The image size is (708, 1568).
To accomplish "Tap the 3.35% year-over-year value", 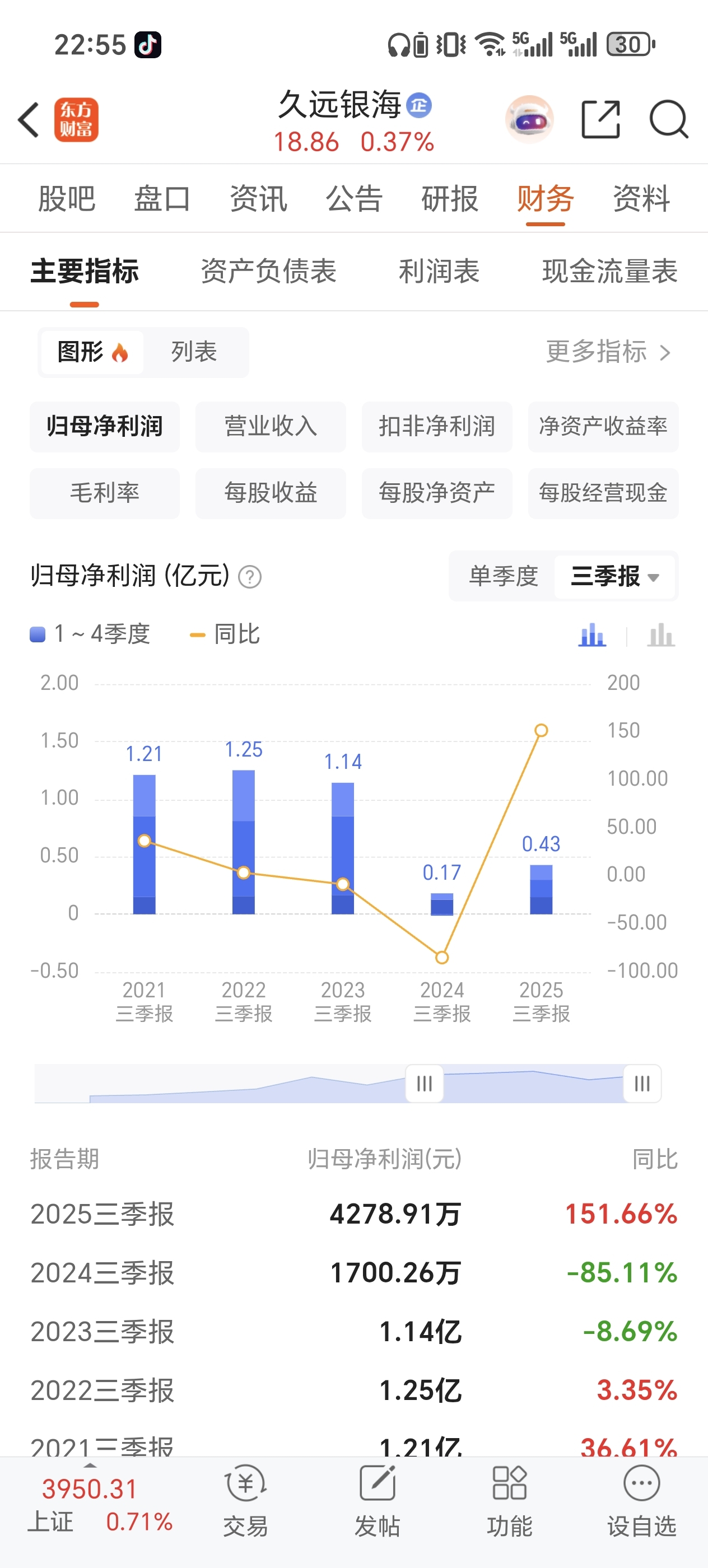I will tap(637, 1390).
